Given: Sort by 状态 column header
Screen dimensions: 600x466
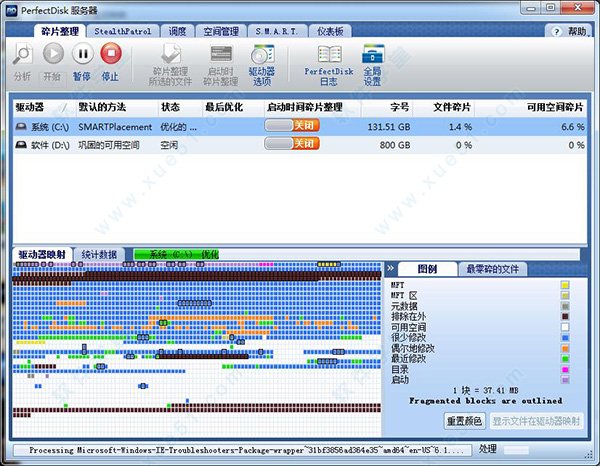Looking at the screenshot, I should coord(180,107).
